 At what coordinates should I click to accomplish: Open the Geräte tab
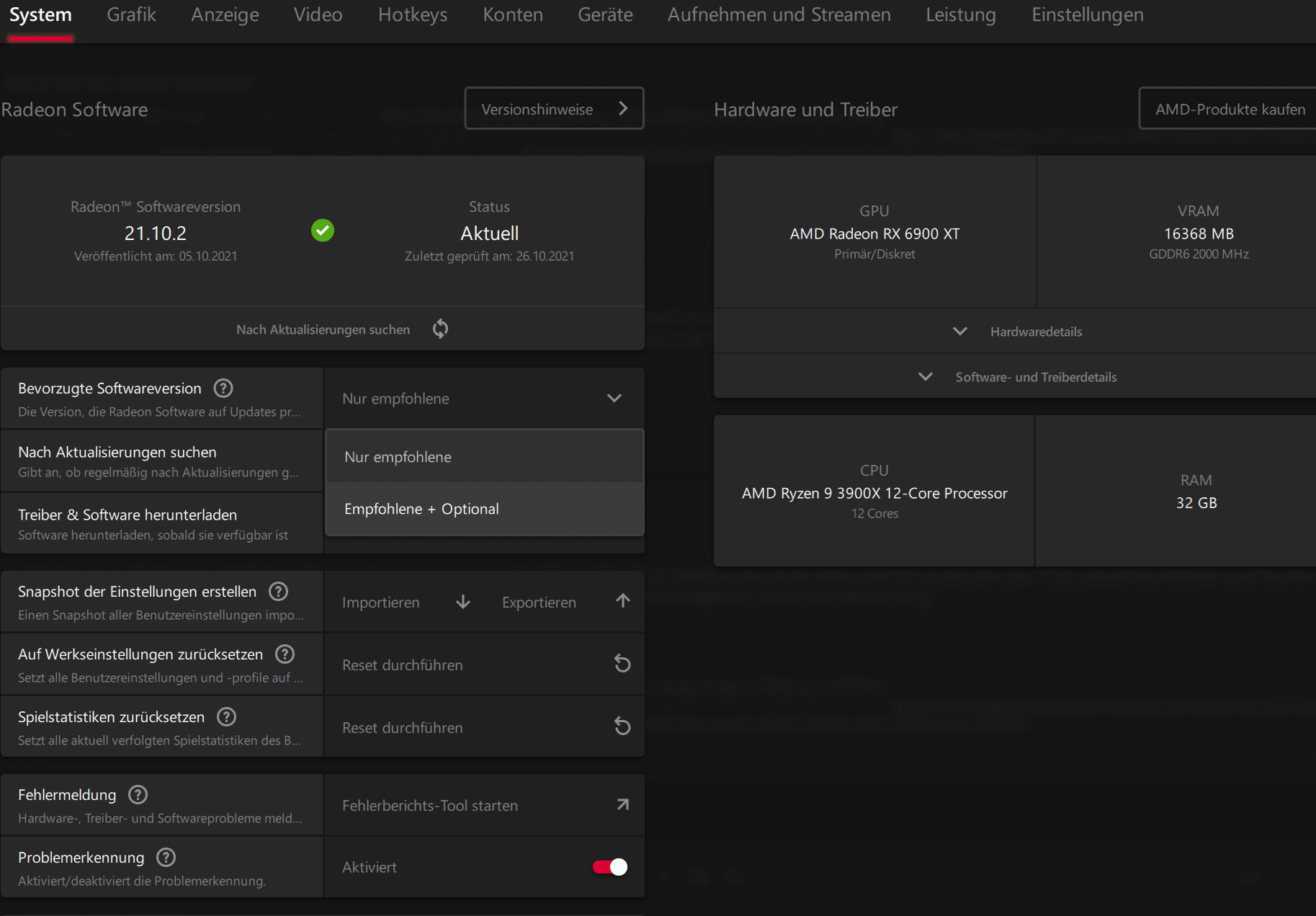(605, 15)
